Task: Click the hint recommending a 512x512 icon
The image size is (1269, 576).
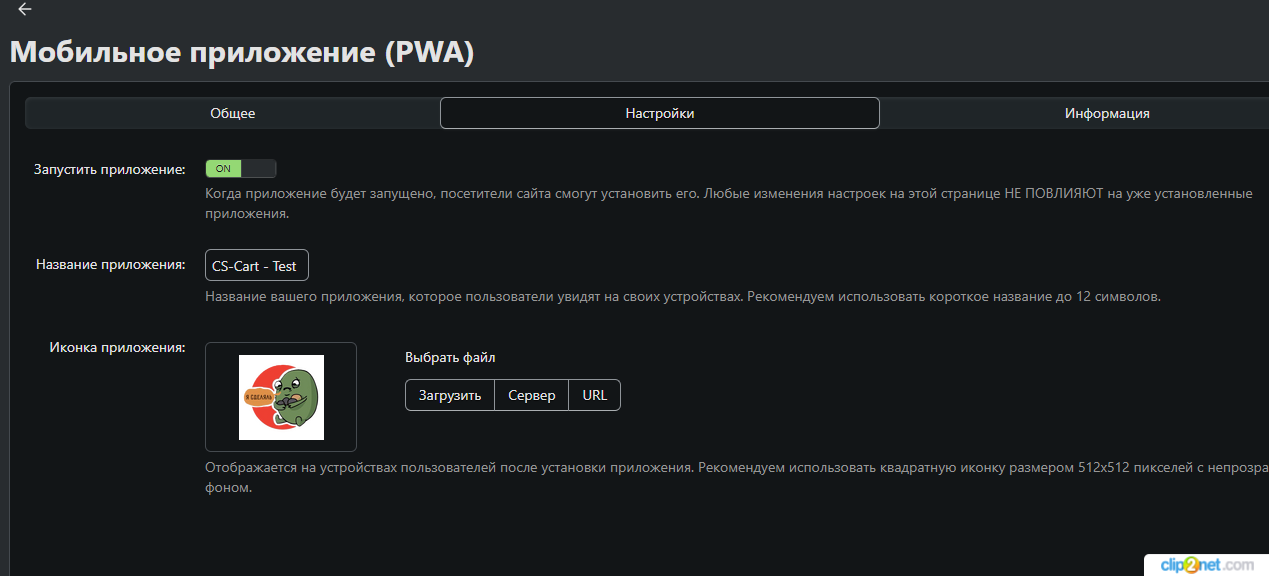Action: [730, 468]
